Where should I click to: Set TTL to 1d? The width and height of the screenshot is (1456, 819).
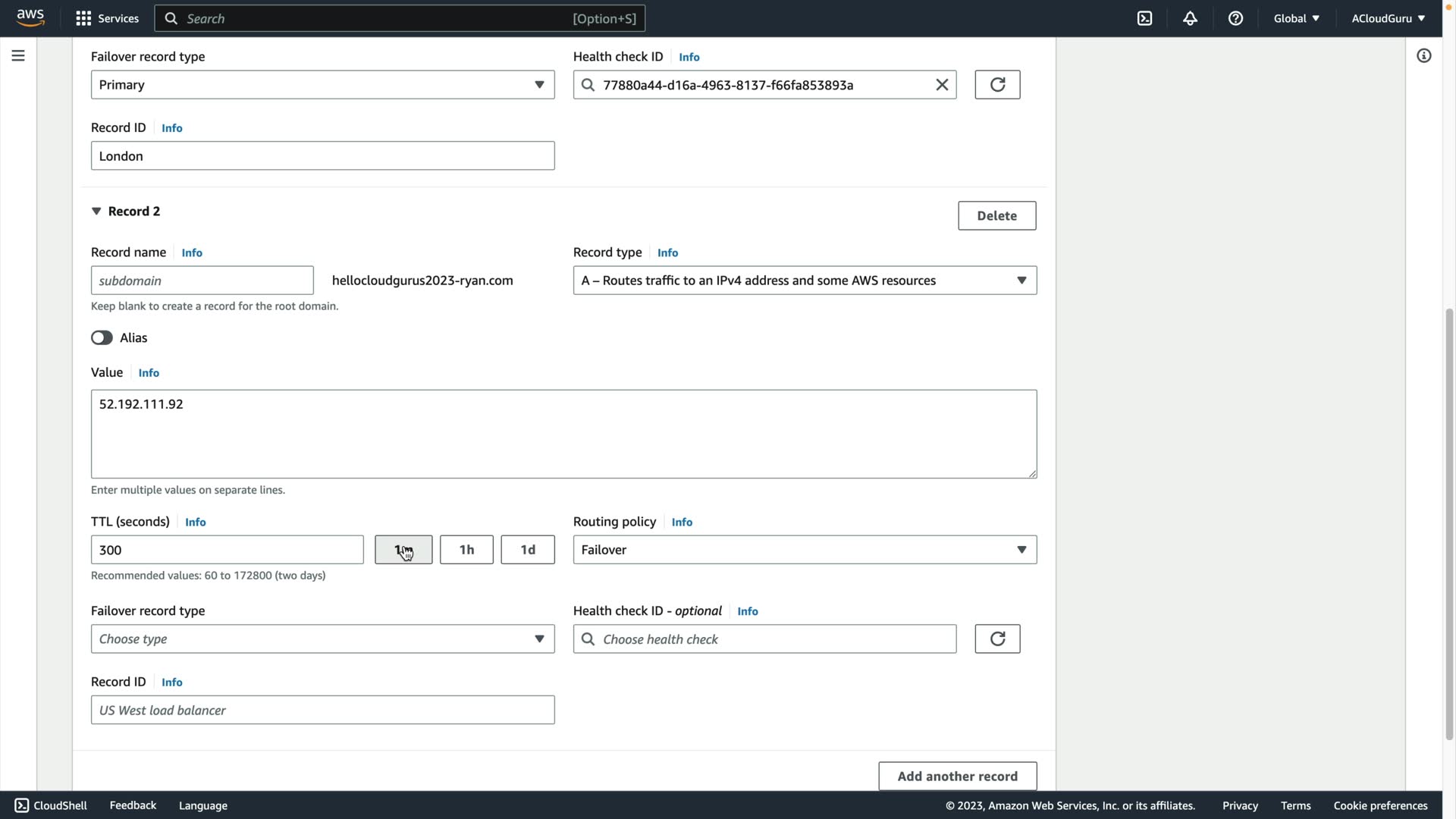(527, 550)
